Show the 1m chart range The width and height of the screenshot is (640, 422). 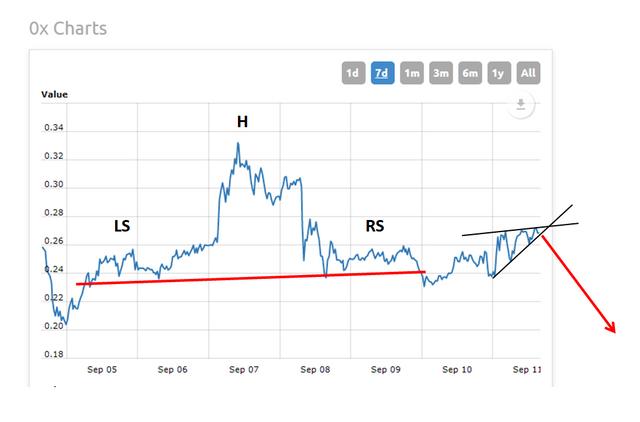click(411, 73)
